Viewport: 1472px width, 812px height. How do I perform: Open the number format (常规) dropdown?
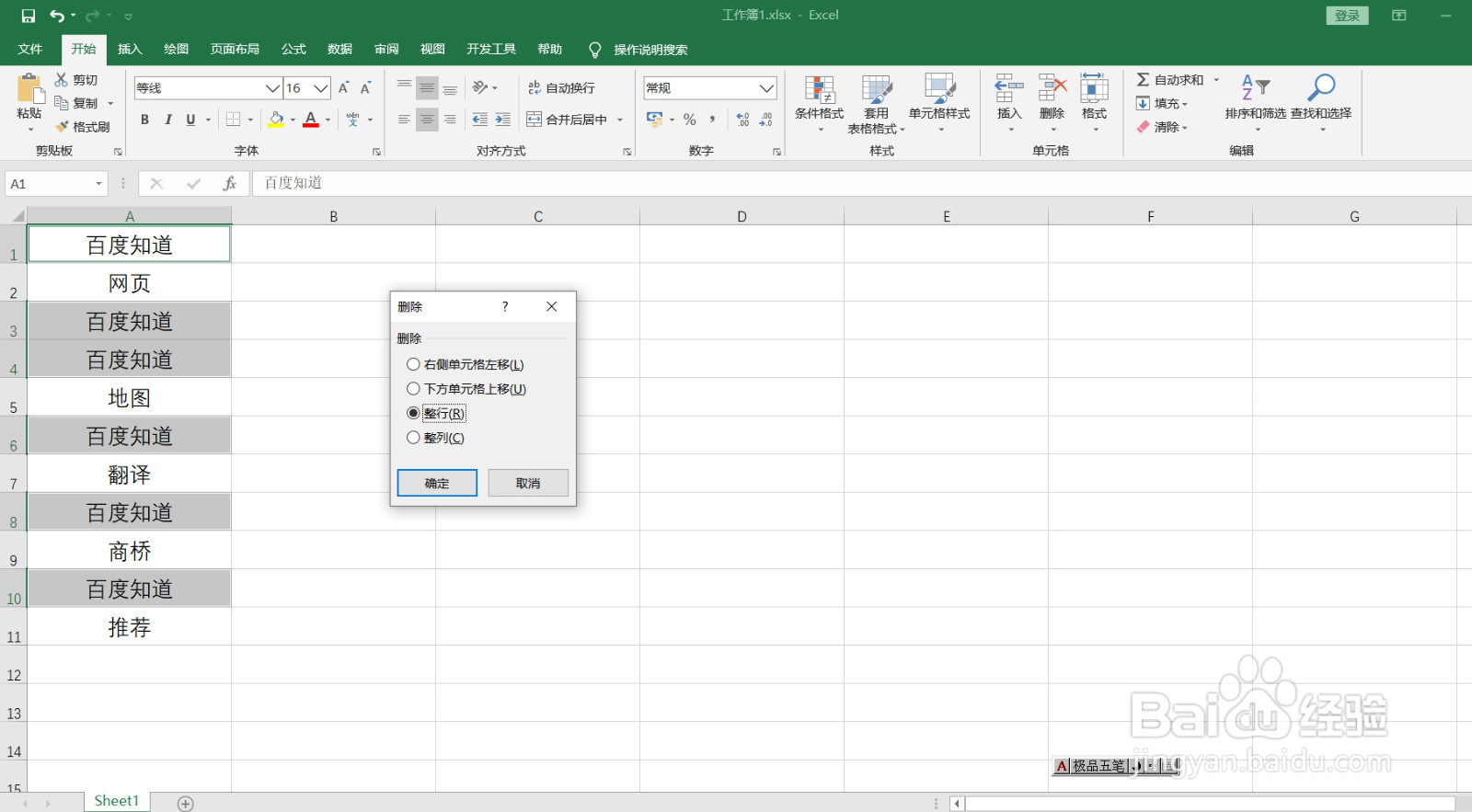[766, 88]
